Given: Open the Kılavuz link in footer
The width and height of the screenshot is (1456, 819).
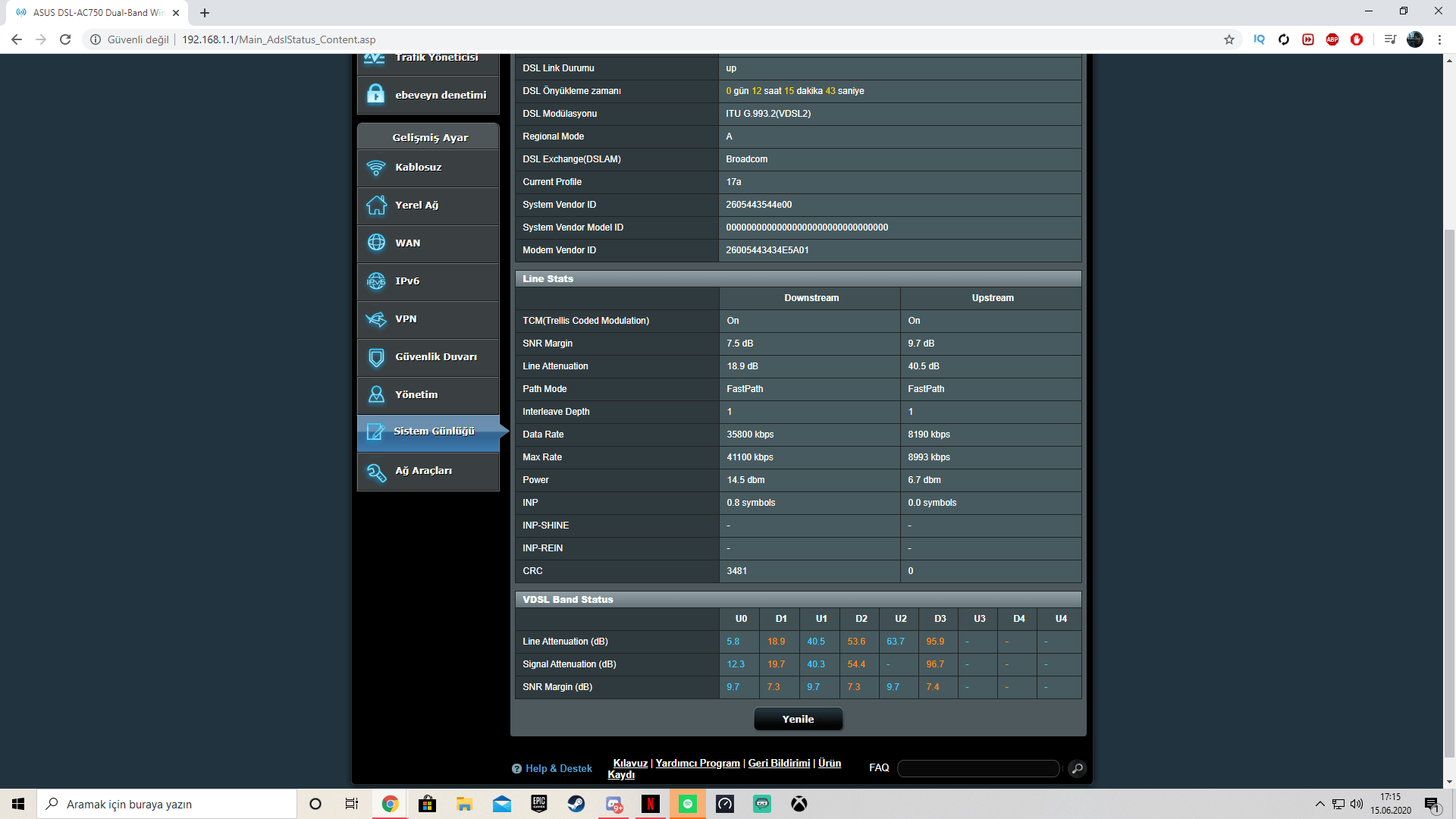Looking at the screenshot, I should pos(630,763).
